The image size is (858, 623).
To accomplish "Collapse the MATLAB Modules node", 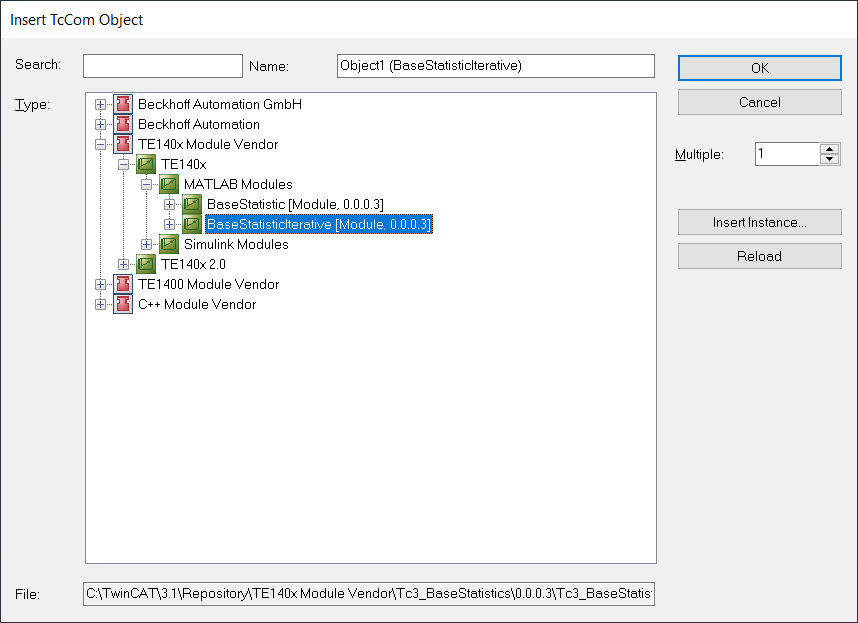I will point(146,184).
